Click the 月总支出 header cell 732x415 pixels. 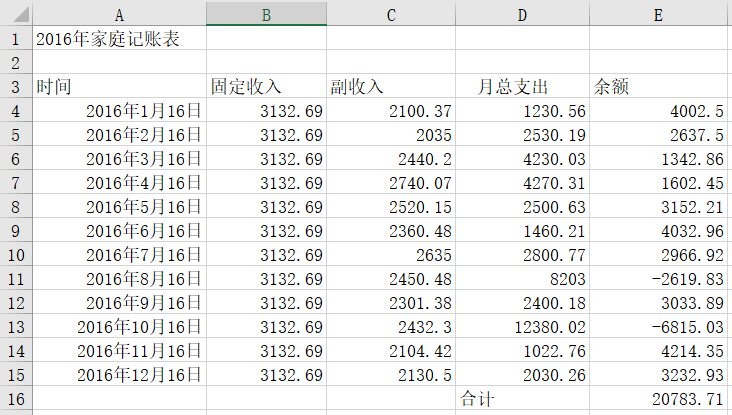[522, 87]
